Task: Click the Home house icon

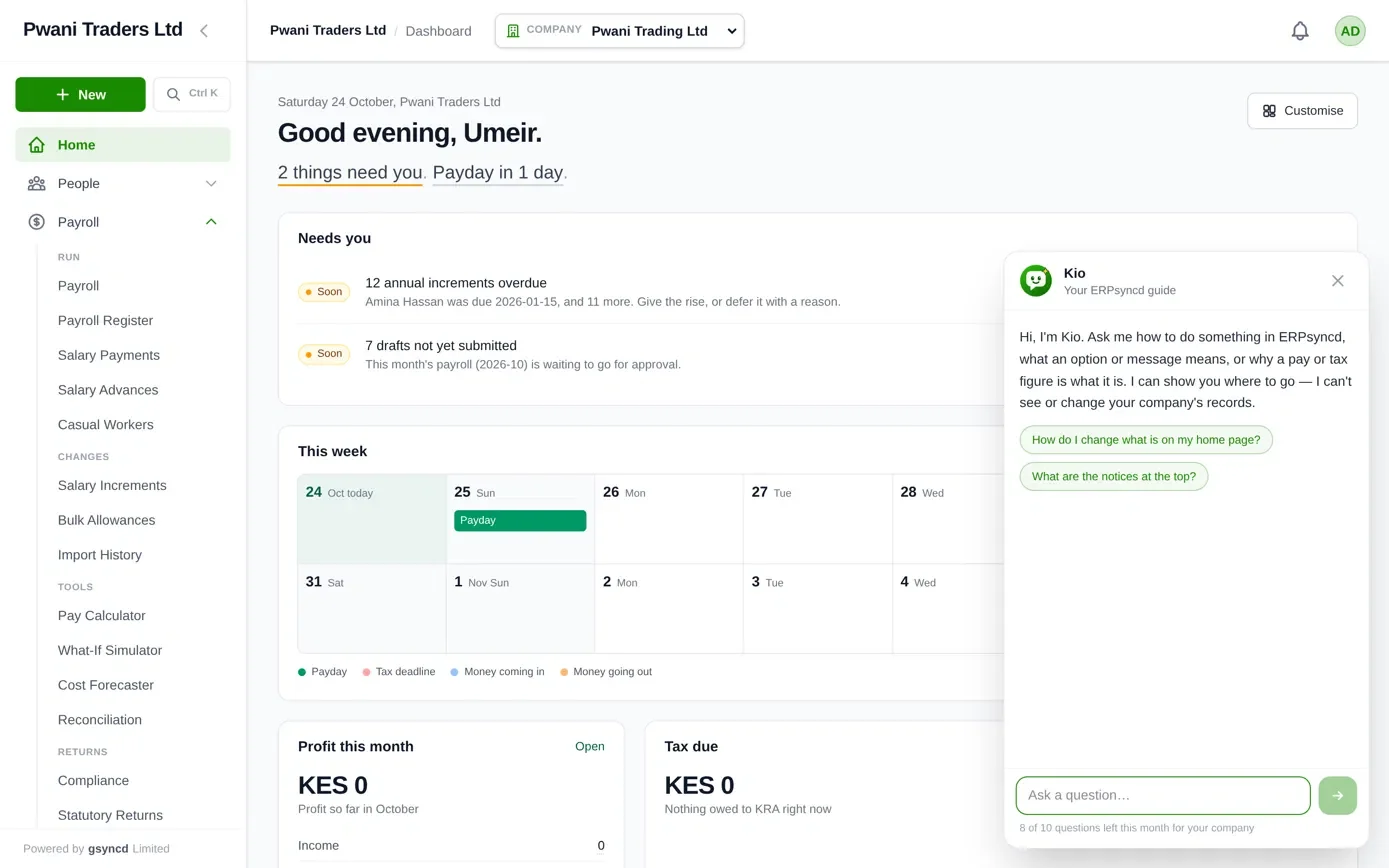Action: (37, 145)
